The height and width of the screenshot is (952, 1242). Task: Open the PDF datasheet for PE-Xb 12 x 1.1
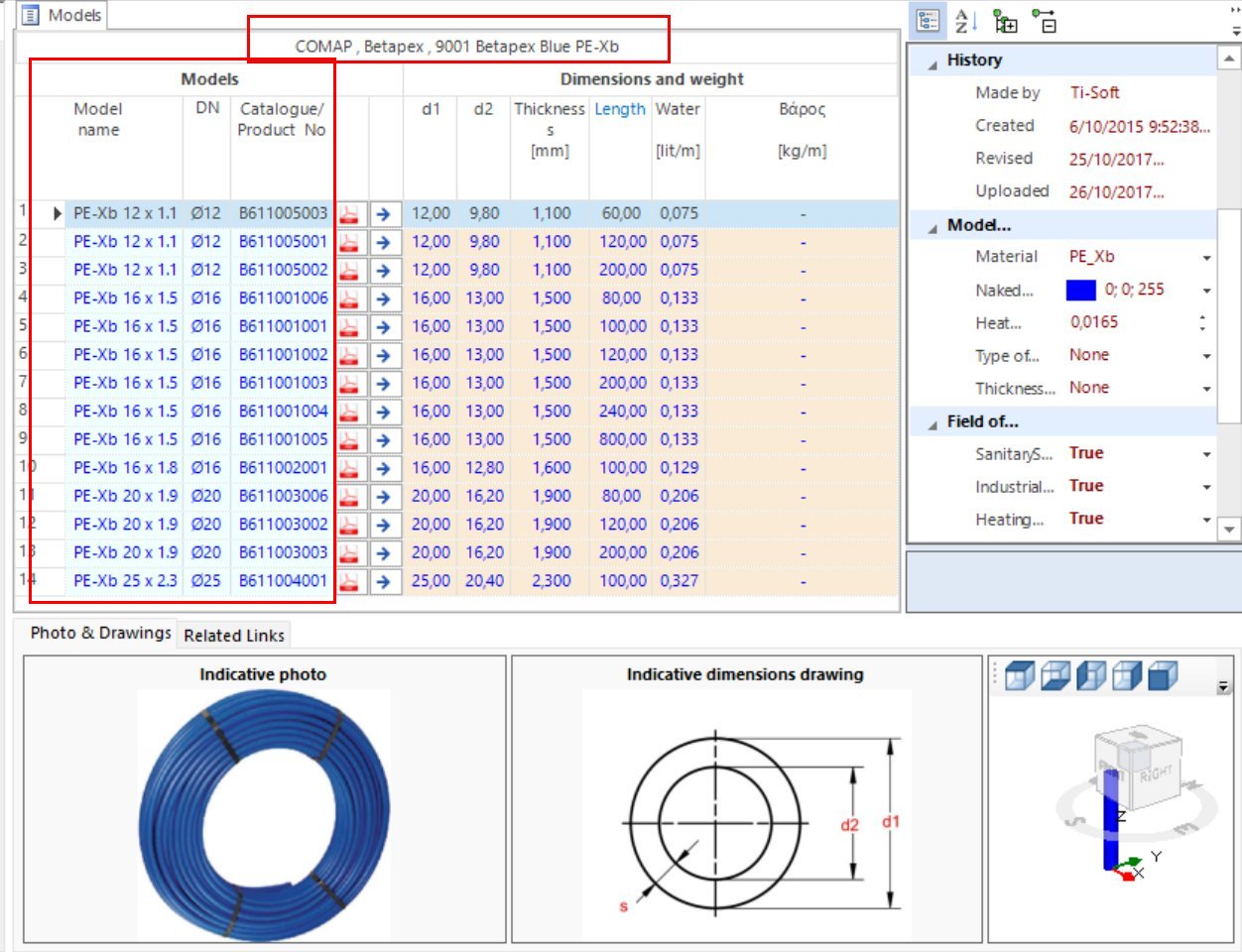(349, 212)
